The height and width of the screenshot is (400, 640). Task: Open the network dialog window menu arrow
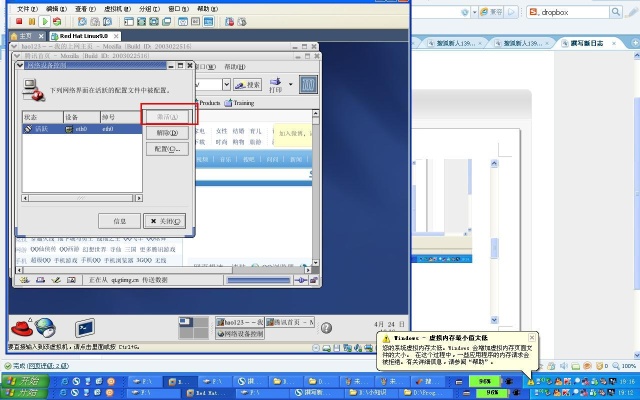point(20,65)
